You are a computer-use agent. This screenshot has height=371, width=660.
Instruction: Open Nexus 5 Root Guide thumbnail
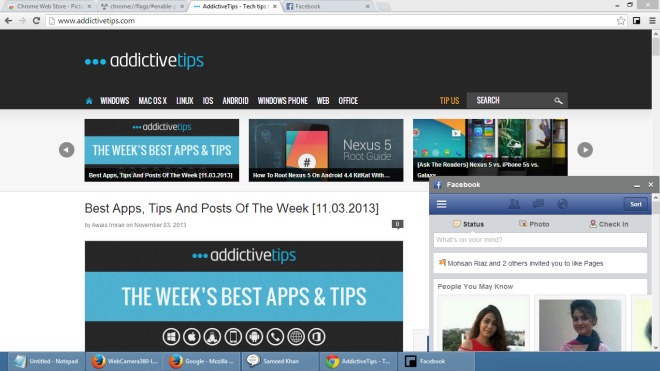coord(326,150)
